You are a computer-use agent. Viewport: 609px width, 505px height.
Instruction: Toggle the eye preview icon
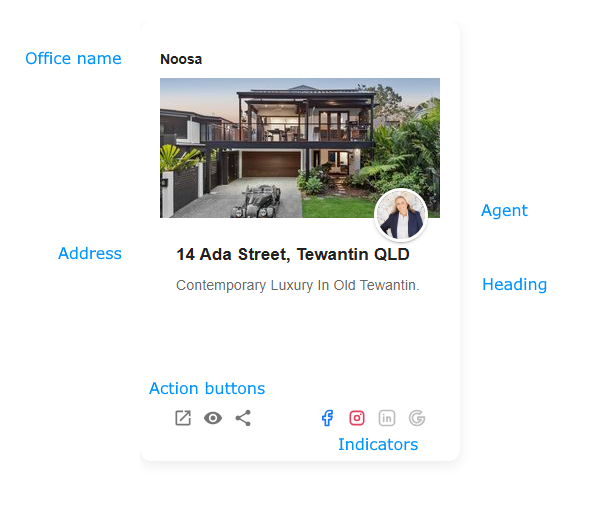pos(213,418)
